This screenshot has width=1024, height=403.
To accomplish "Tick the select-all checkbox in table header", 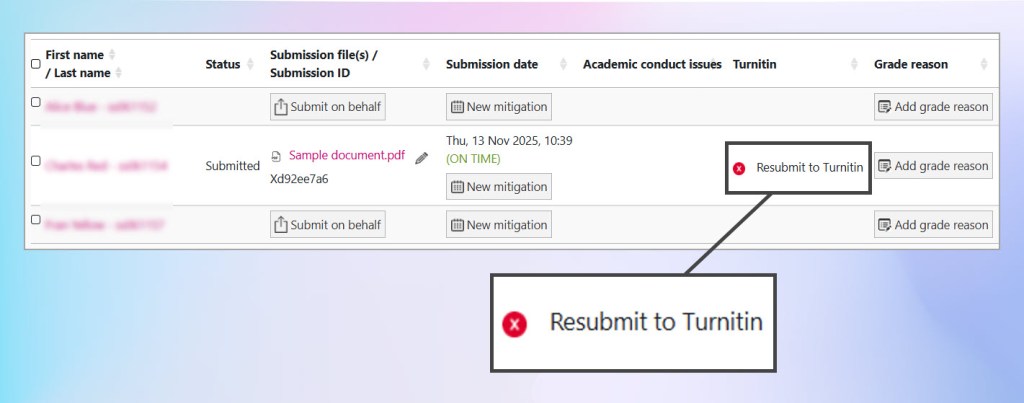I will click(x=36, y=64).
